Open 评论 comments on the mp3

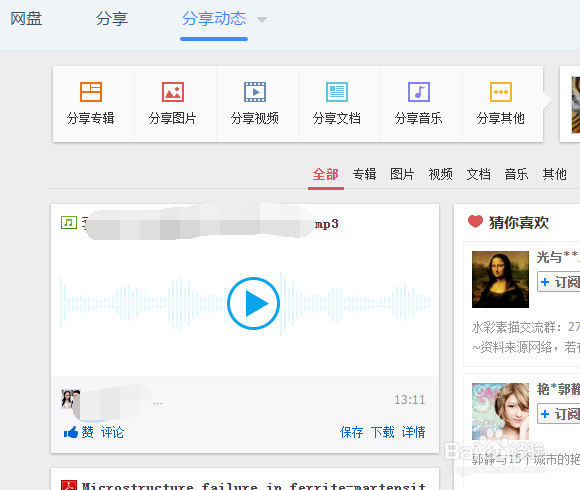(x=112, y=432)
